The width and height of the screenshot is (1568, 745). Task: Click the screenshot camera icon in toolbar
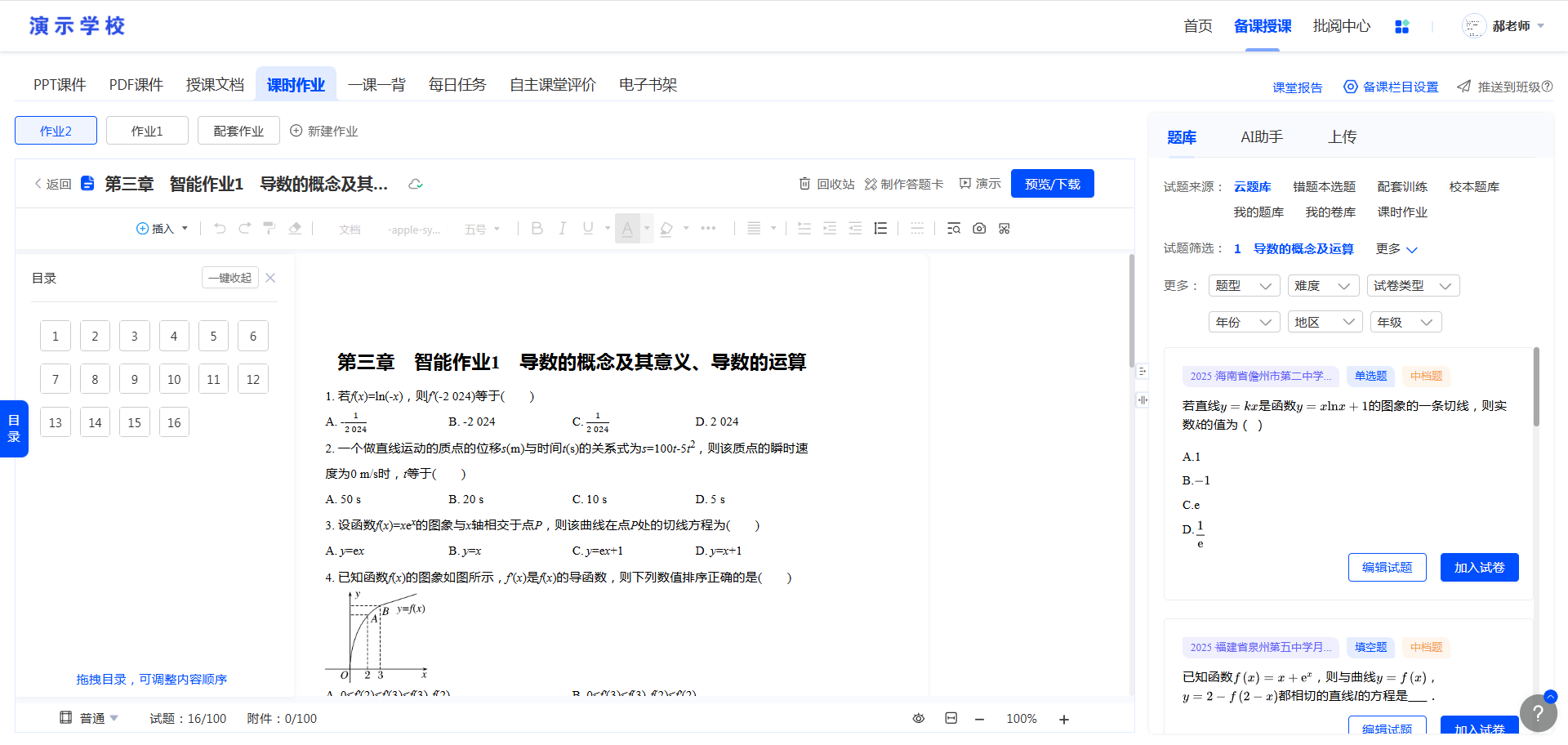(x=979, y=229)
